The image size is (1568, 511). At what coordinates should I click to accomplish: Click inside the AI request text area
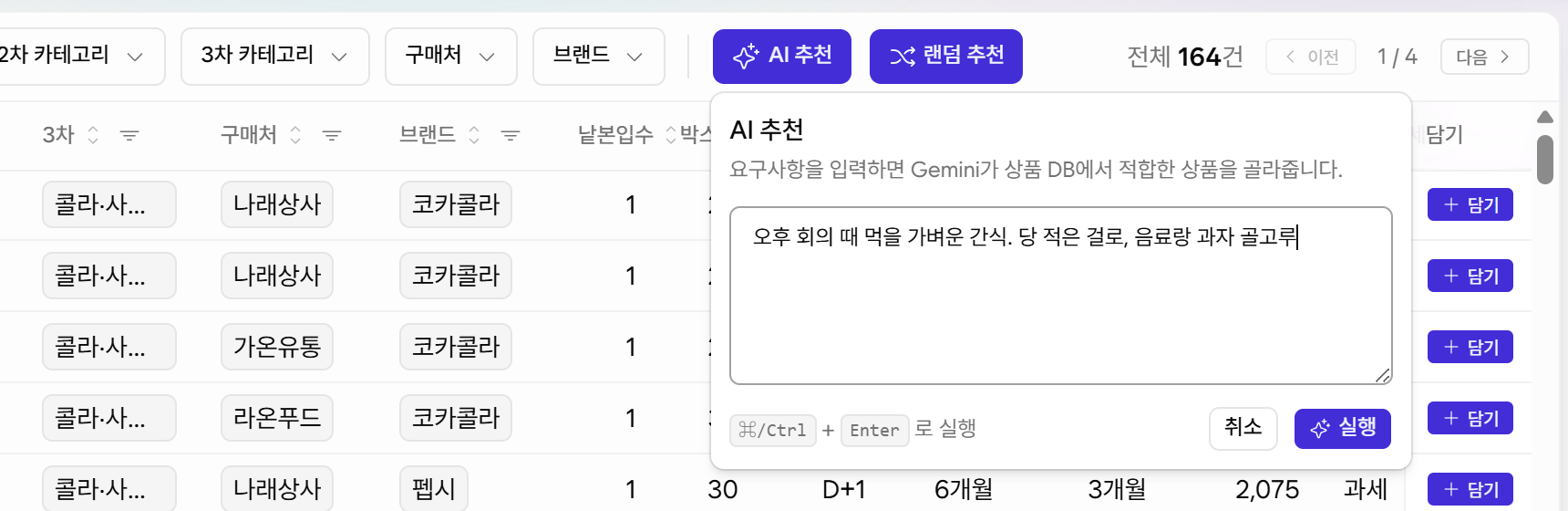click(1061, 296)
